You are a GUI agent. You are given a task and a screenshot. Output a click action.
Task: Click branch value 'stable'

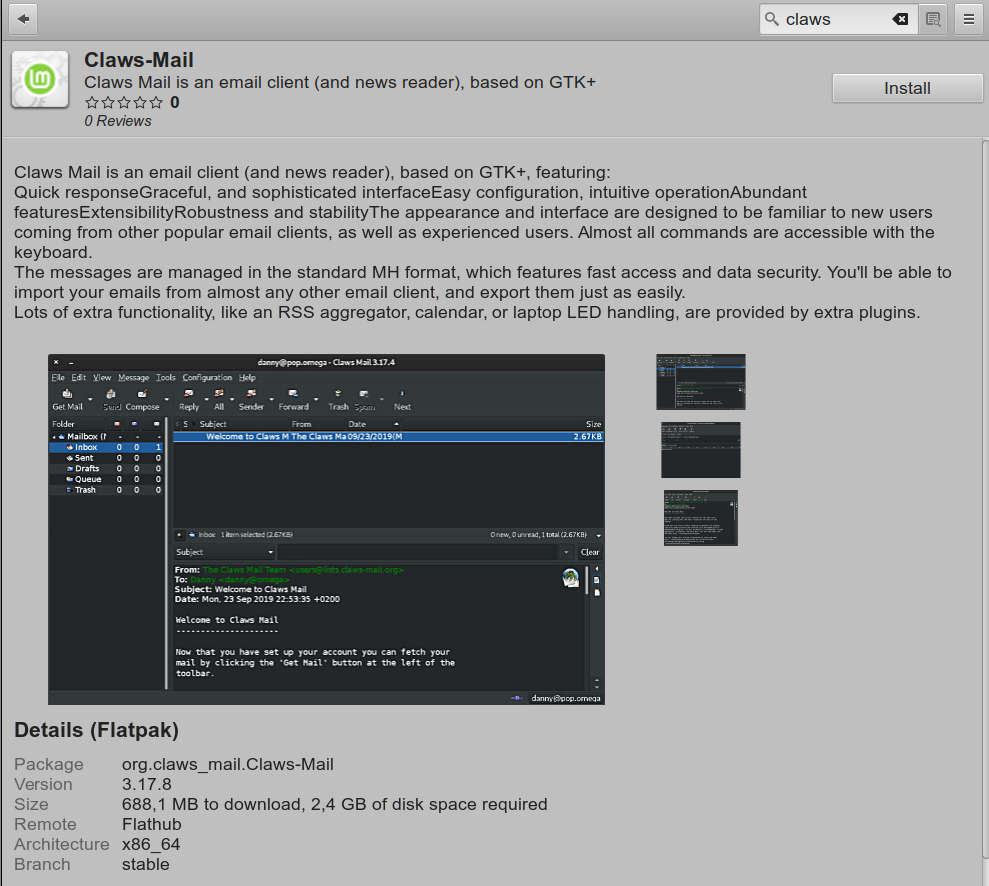[146, 865]
